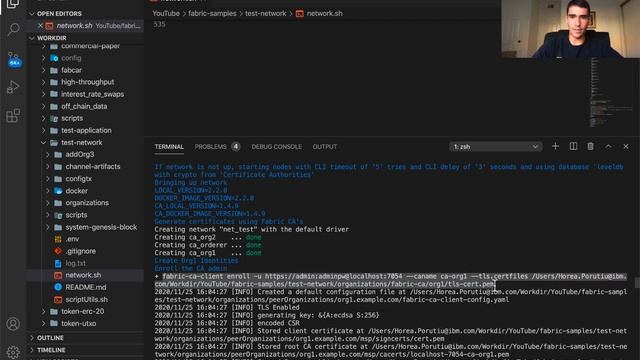
Task: Click the editor minimap
Action: (x=611, y=94)
